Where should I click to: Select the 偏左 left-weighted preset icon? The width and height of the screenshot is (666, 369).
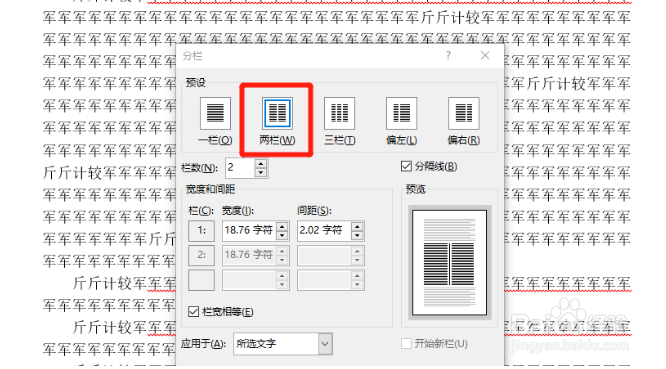point(401,113)
